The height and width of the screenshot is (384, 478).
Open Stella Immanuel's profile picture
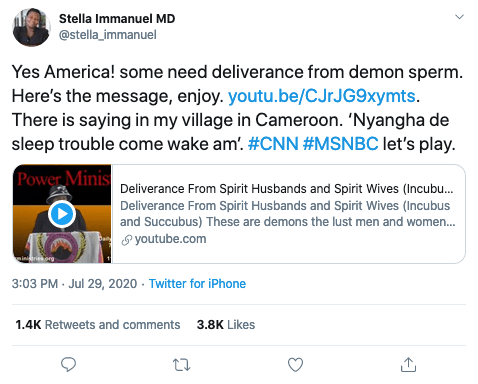tap(32, 27)
